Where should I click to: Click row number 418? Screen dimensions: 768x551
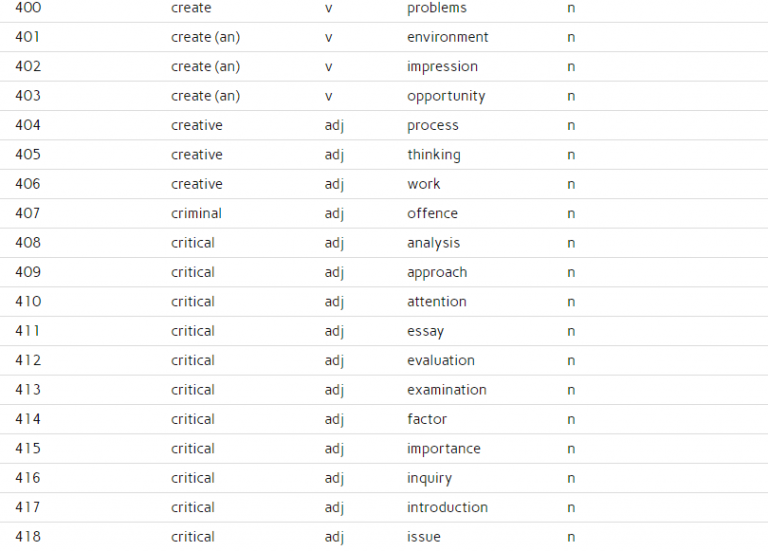click(28, 537)
